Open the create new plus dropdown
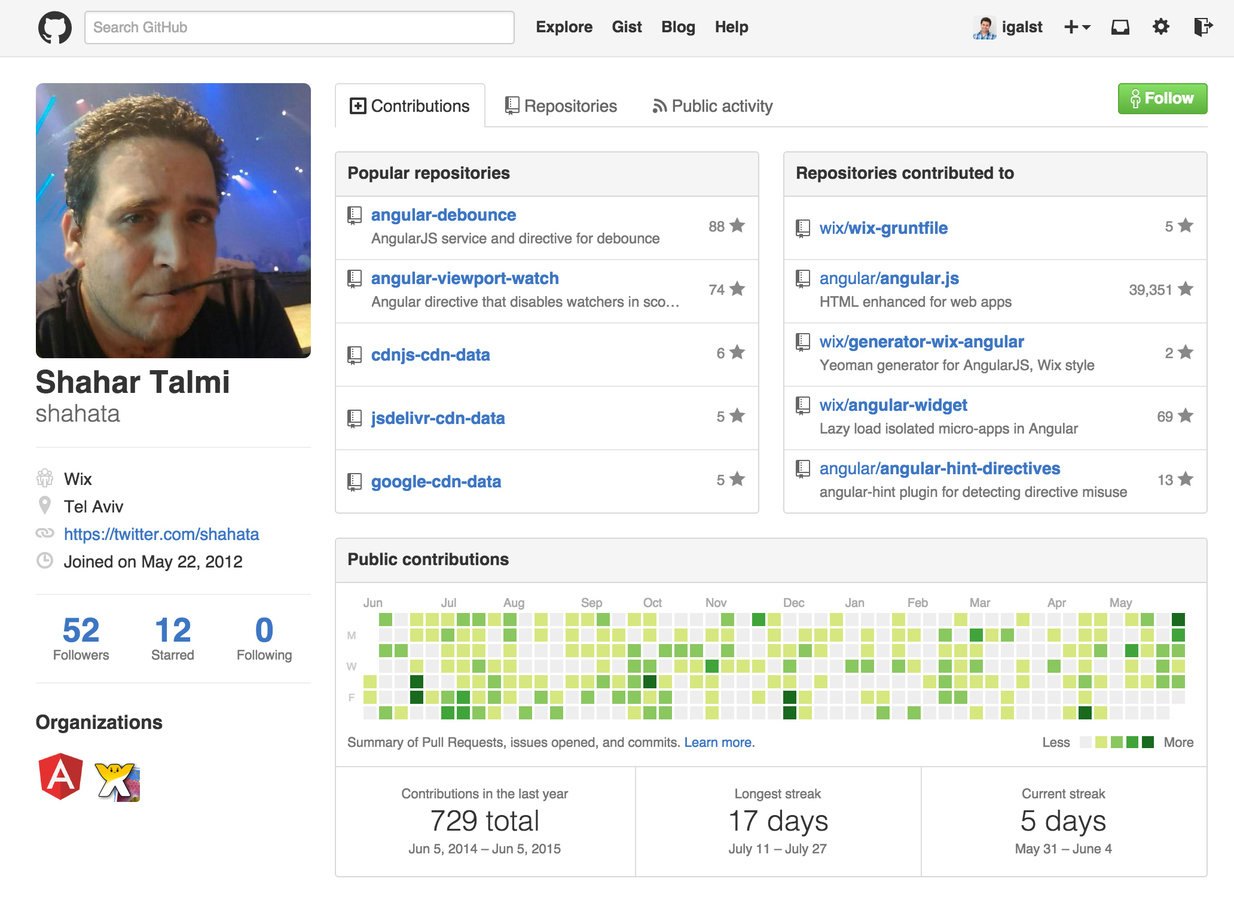 click(x=1077, y=27)
